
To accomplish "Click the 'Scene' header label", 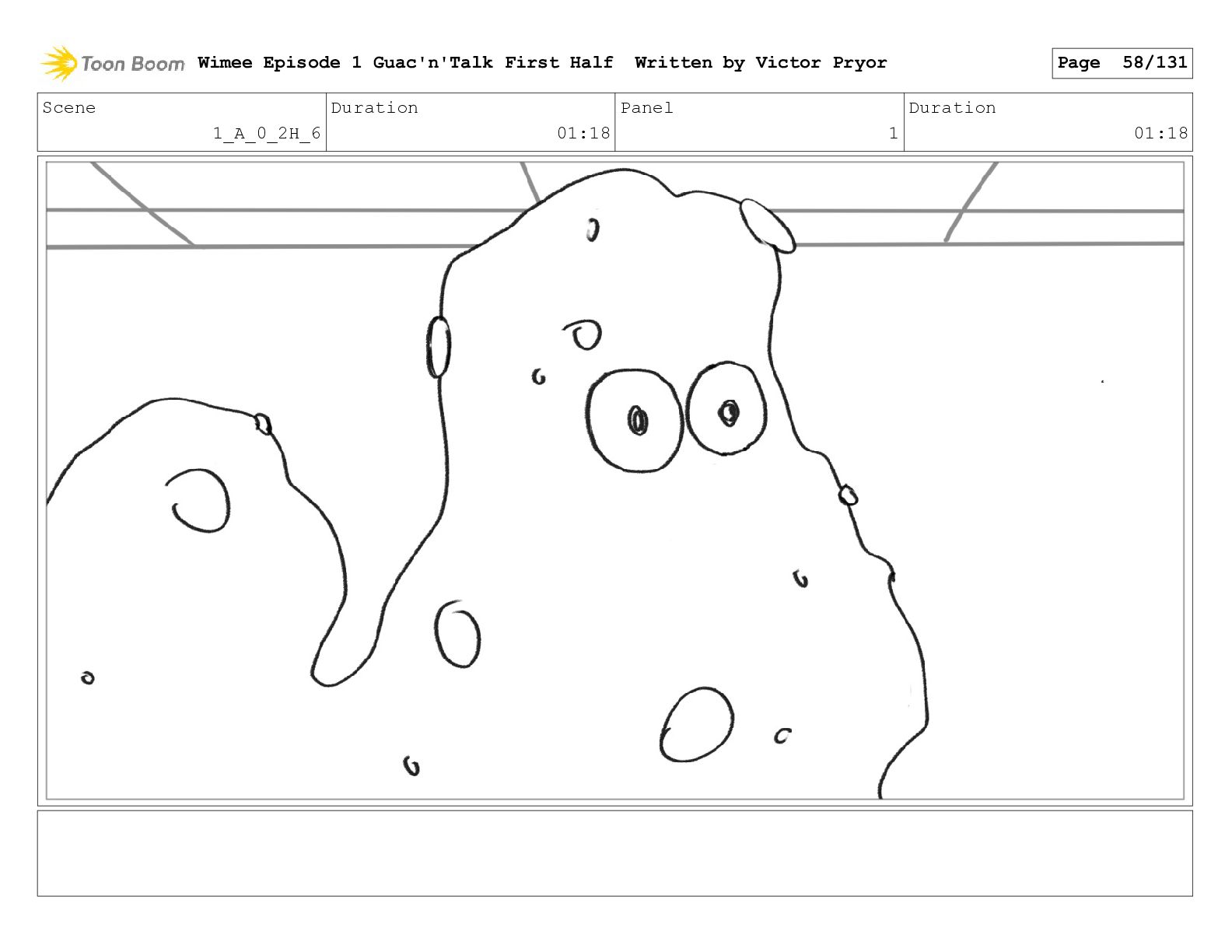I will click(69, 108).
